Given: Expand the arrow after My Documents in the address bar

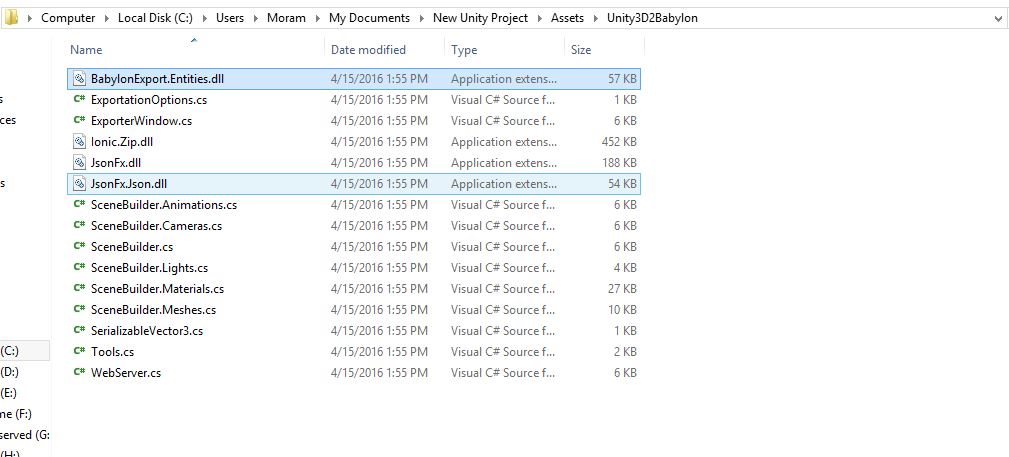Looking at the screenshot, I should [421, 19].
